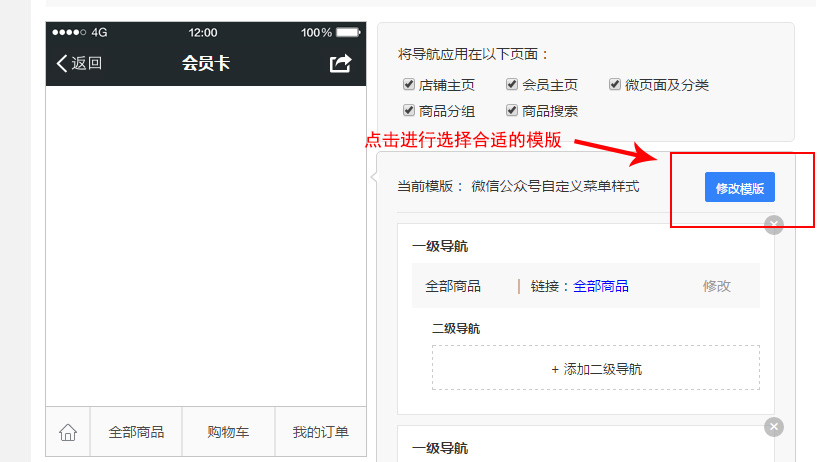The width and height of the screenshot is (829, 462).
Task: Click the 会员卡 title in phone header
Action: pyautogui.click(x=206, y=64)
